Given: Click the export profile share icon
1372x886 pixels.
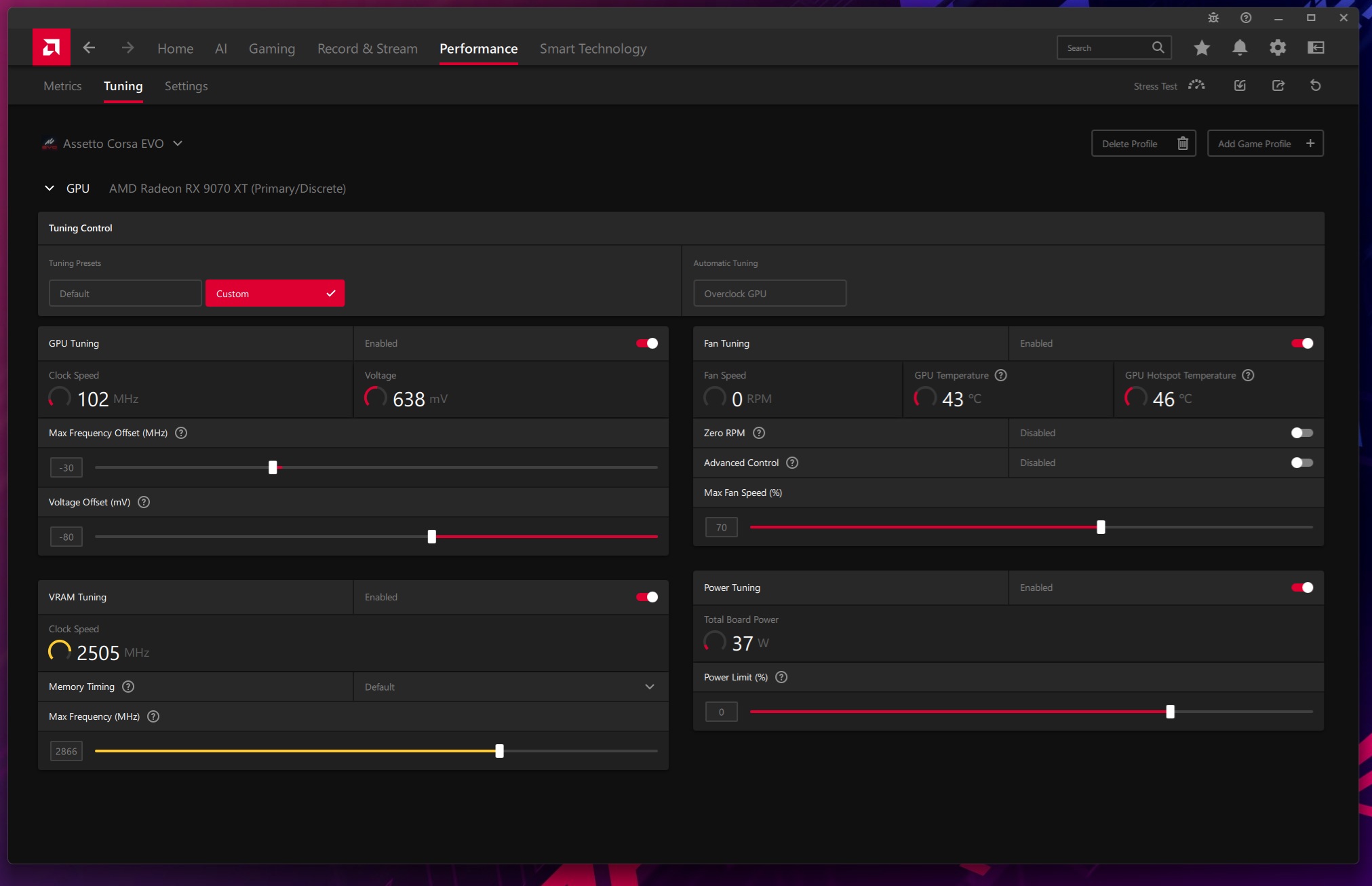Looking at the screenshot, I should click(1278, 85).
